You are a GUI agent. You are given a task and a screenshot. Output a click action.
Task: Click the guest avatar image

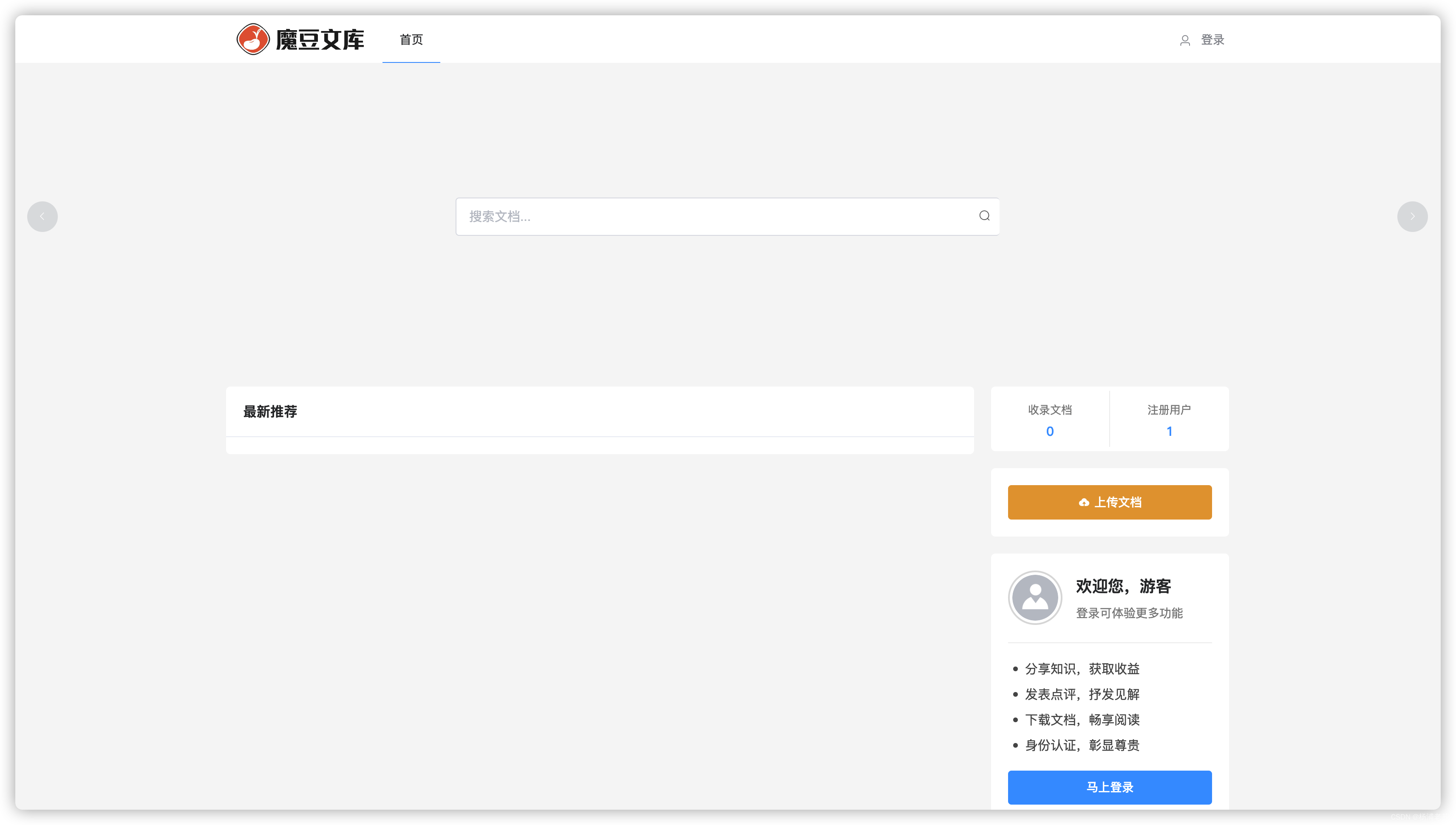tap(1035, 597)
